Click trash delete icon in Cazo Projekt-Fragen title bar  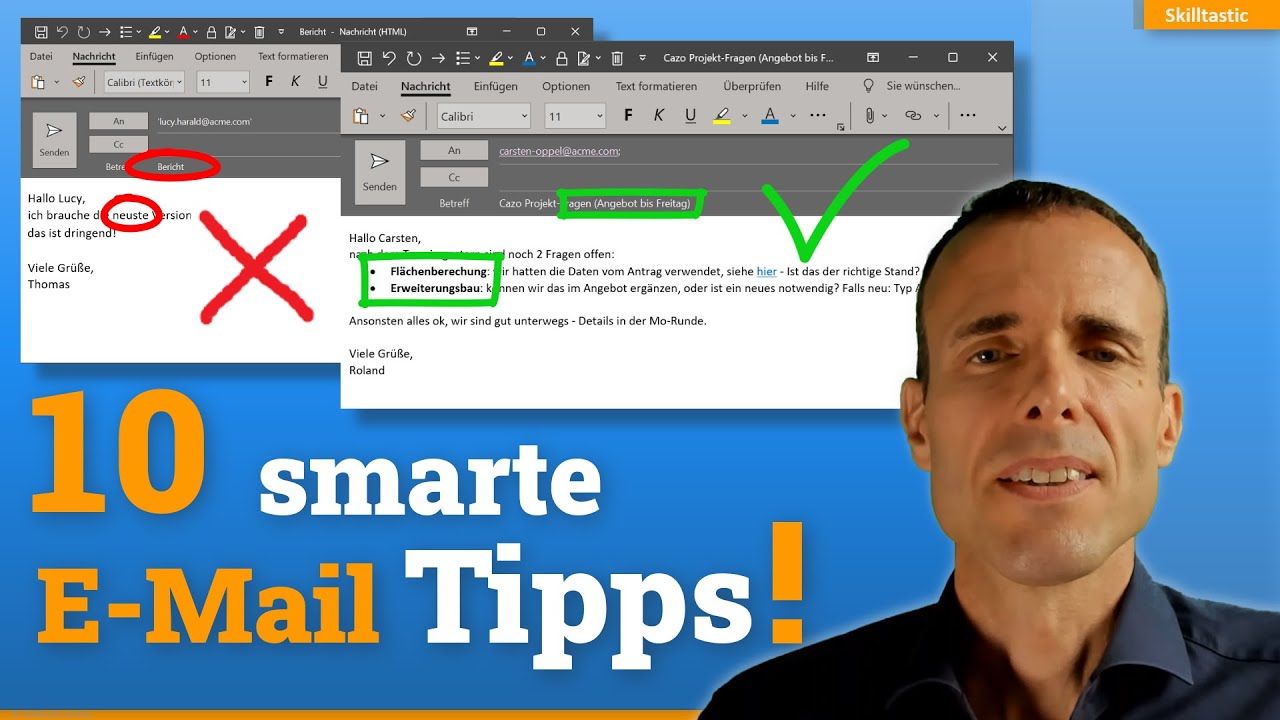pyautogui.click(x=617, y=58)
